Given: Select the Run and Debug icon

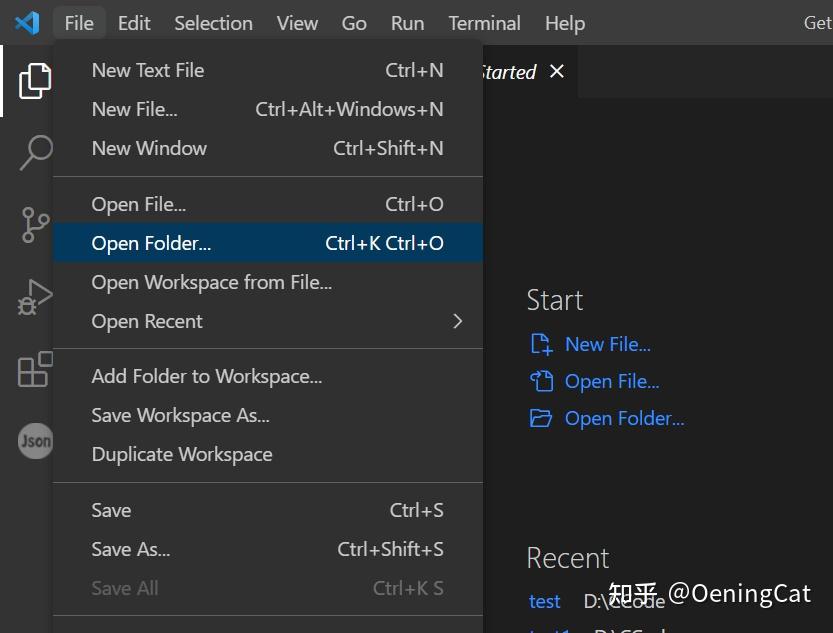Looking at the screenshot, I should point(35,296).
